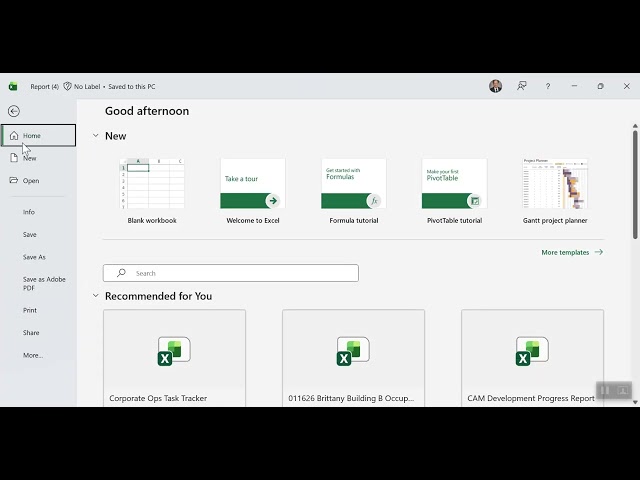The width and height of the screenshot is (640, 480).
Task: Choose Save in the sidebar
Action: coord(30,234)
